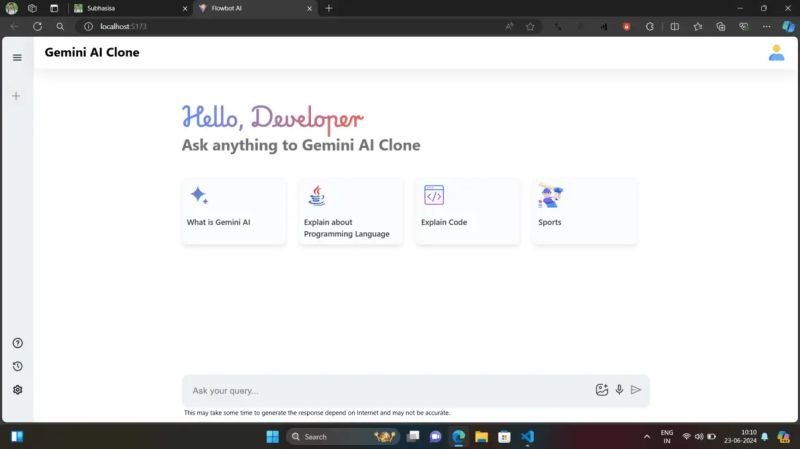Open a new browser tab
The image size is (800, 449).
point(329,8)
